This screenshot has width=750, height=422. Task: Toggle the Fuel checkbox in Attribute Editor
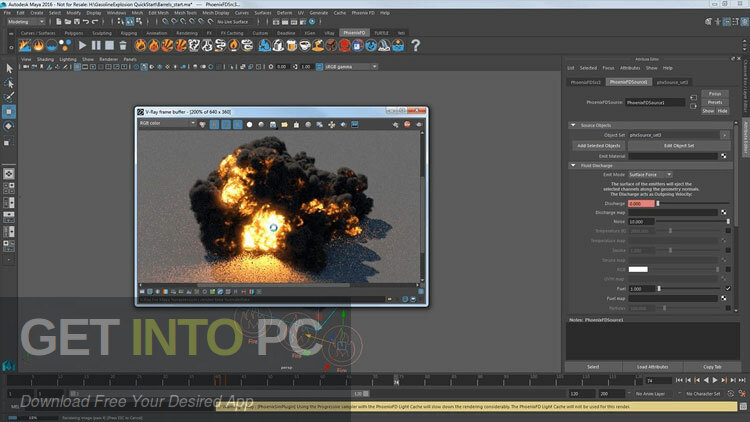[728, 289]
